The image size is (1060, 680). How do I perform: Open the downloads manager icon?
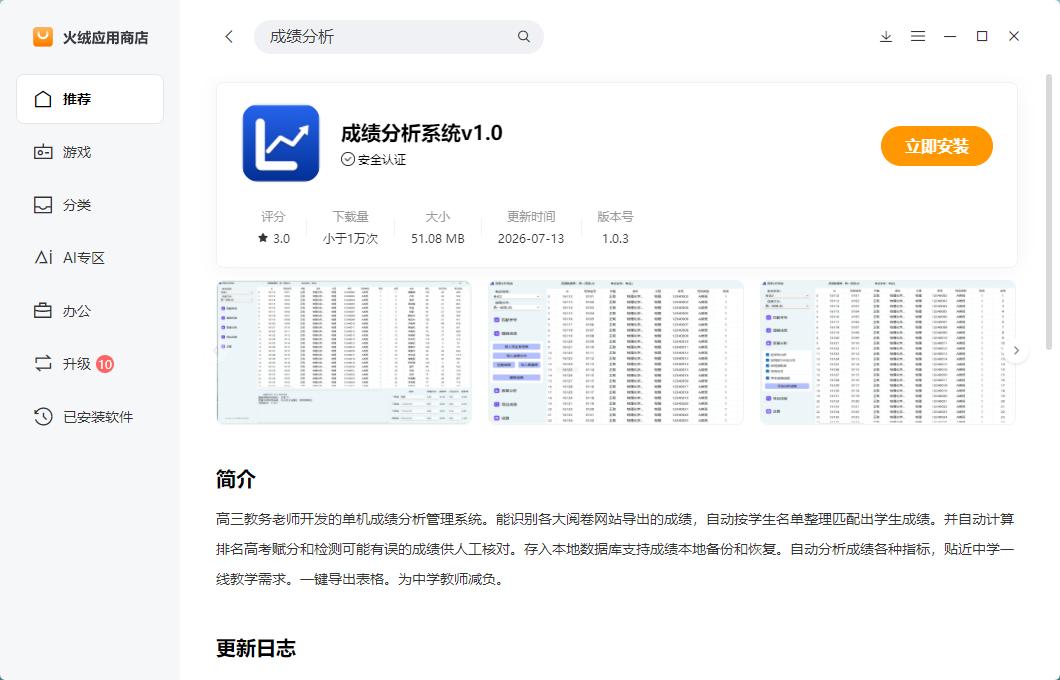tap(886, 37)
